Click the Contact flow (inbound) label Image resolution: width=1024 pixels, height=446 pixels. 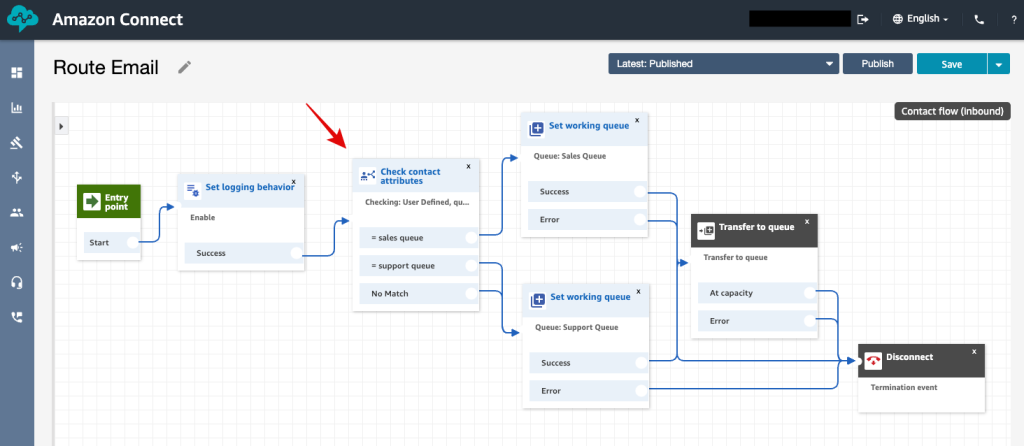tap(952, 111)
